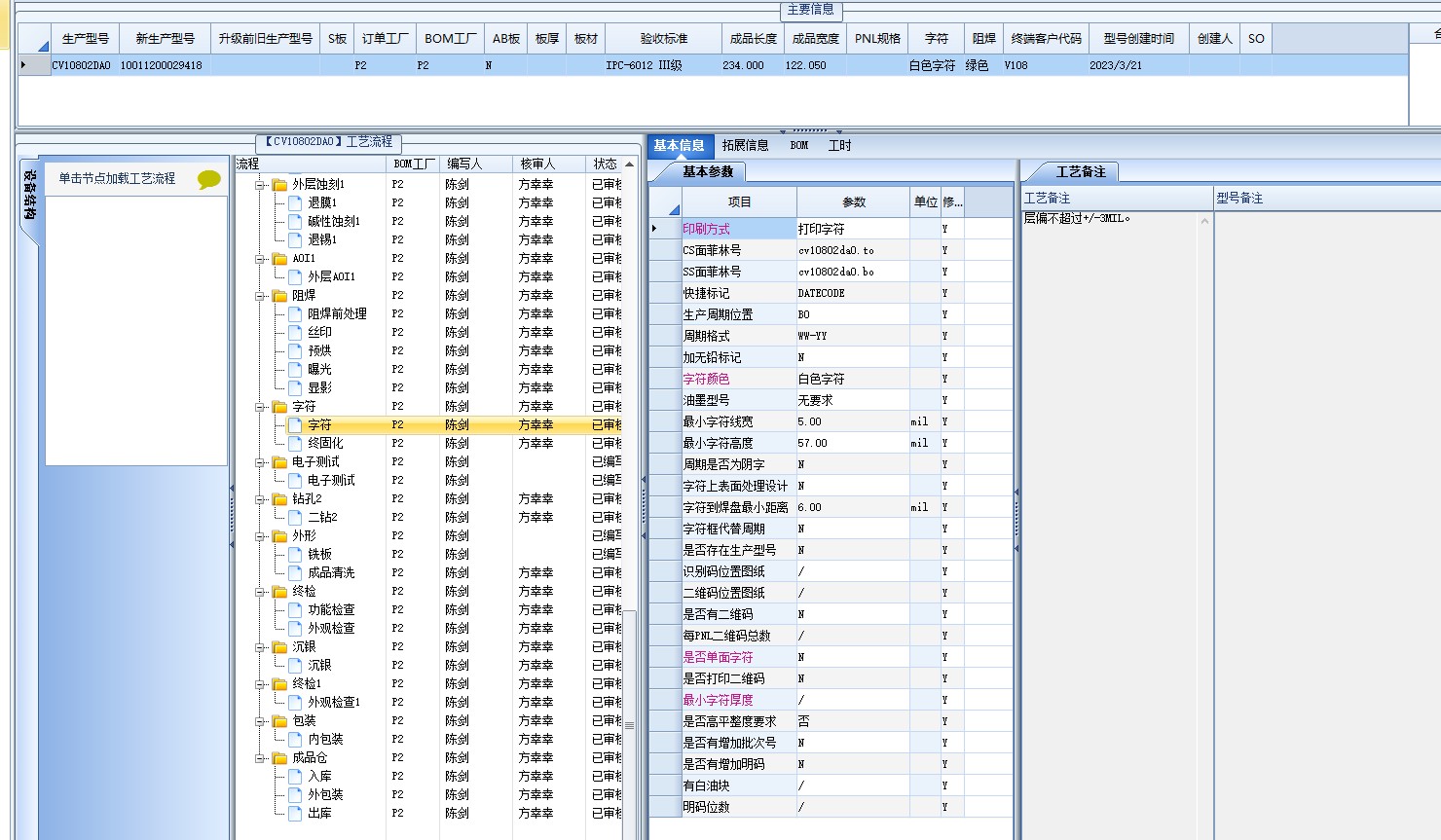Click folder icon next to 终检 group
The image size is (1441, 840).
(x=279, y=591)
